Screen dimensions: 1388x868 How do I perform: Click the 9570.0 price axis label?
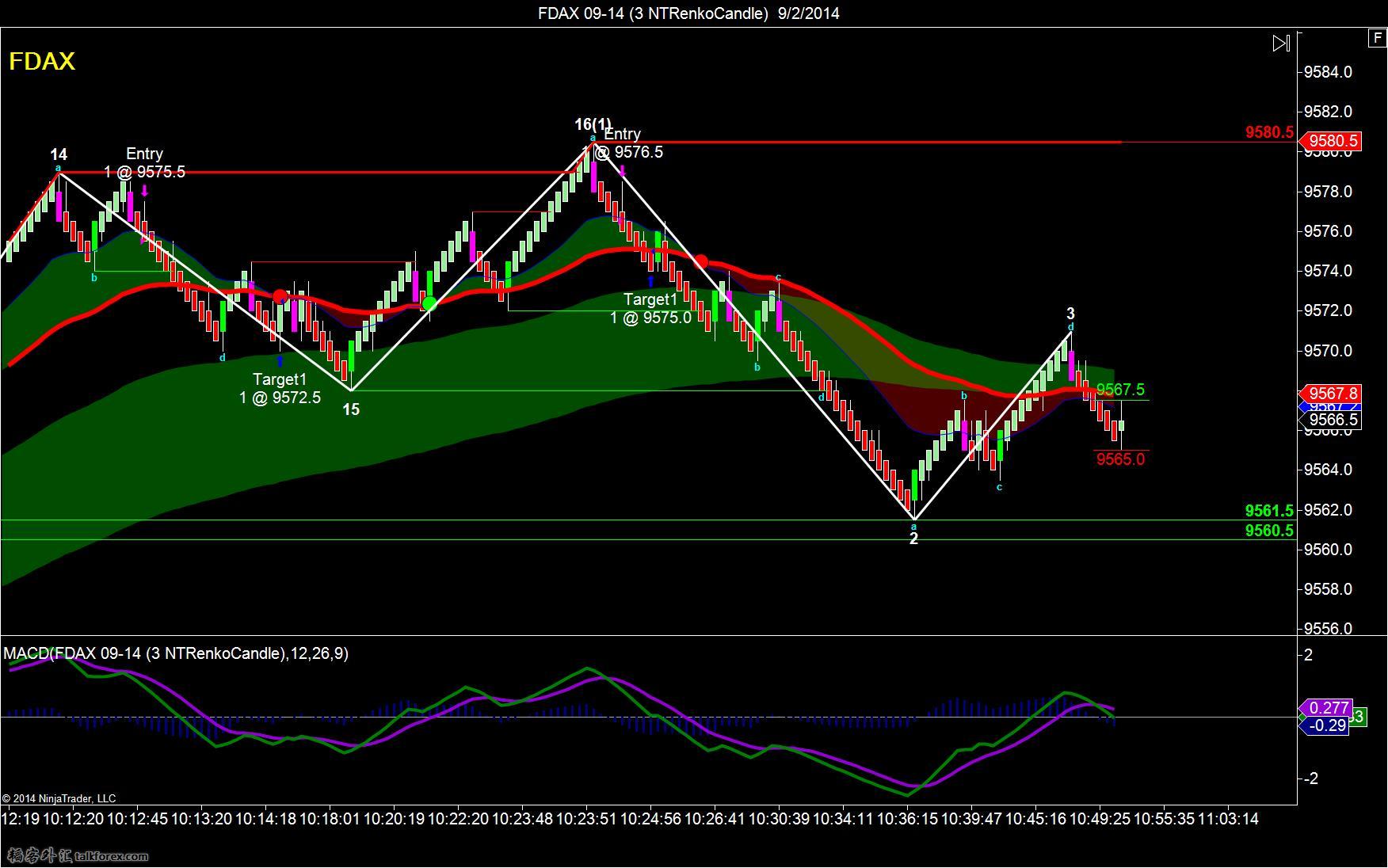coord(1328,351)
